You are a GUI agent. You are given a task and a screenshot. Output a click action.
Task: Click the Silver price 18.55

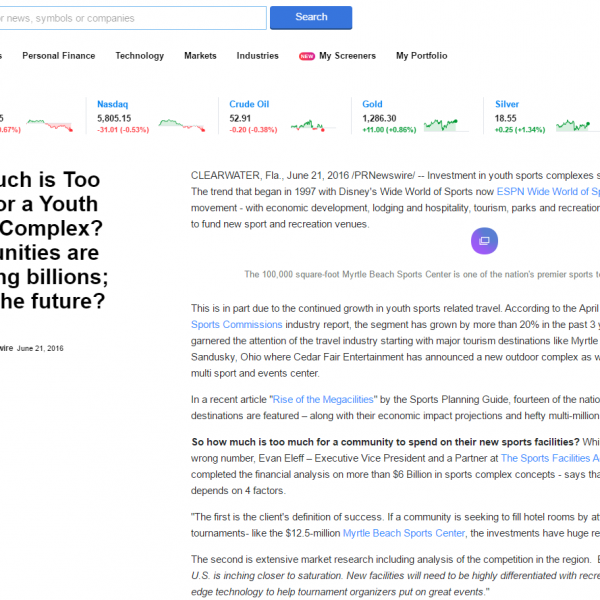[505, 118]
